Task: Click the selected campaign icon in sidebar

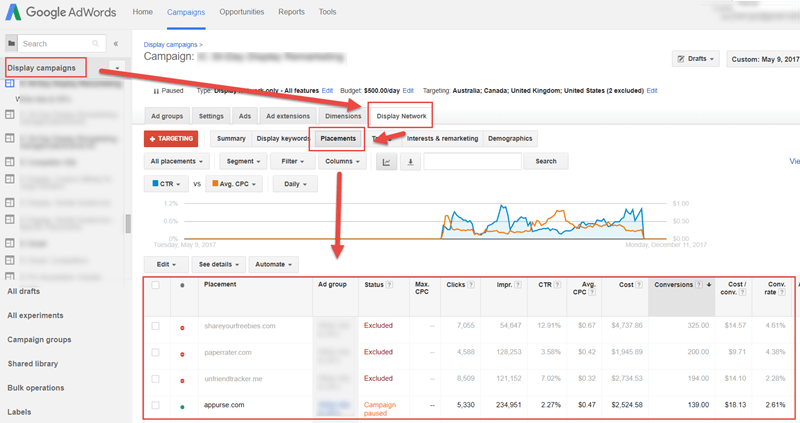Action: click(10, 83)
